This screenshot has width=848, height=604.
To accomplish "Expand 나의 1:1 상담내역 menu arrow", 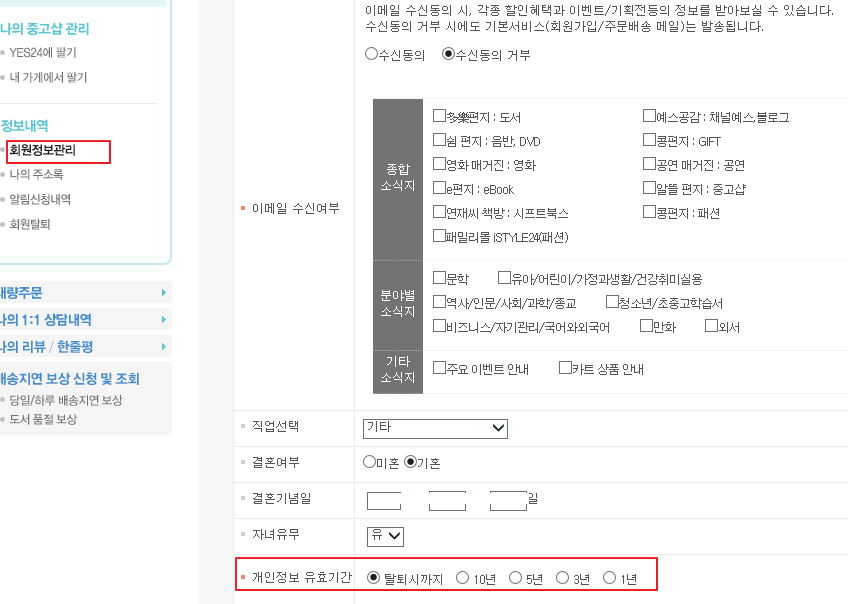I will pyautogui.click(x=163, y=320).
